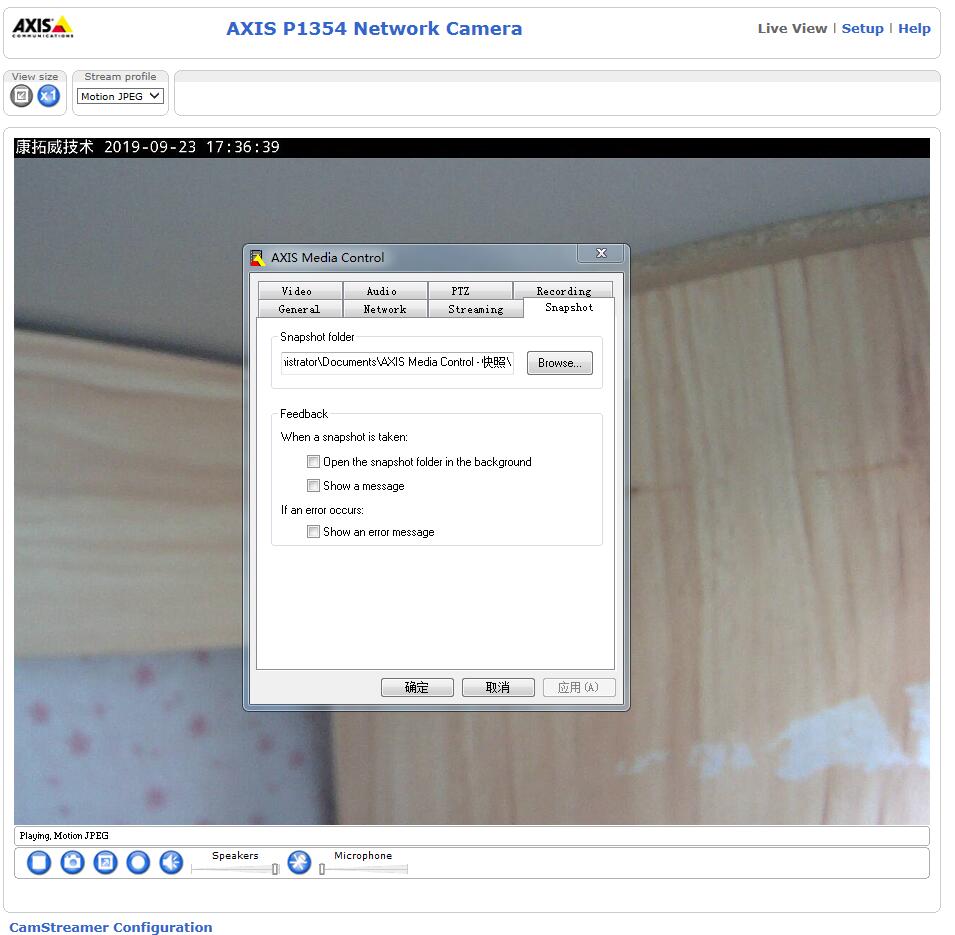Click the full screen view icon
Image resolution: width=955 pixels, height=935 pixels.
point(105,862)
